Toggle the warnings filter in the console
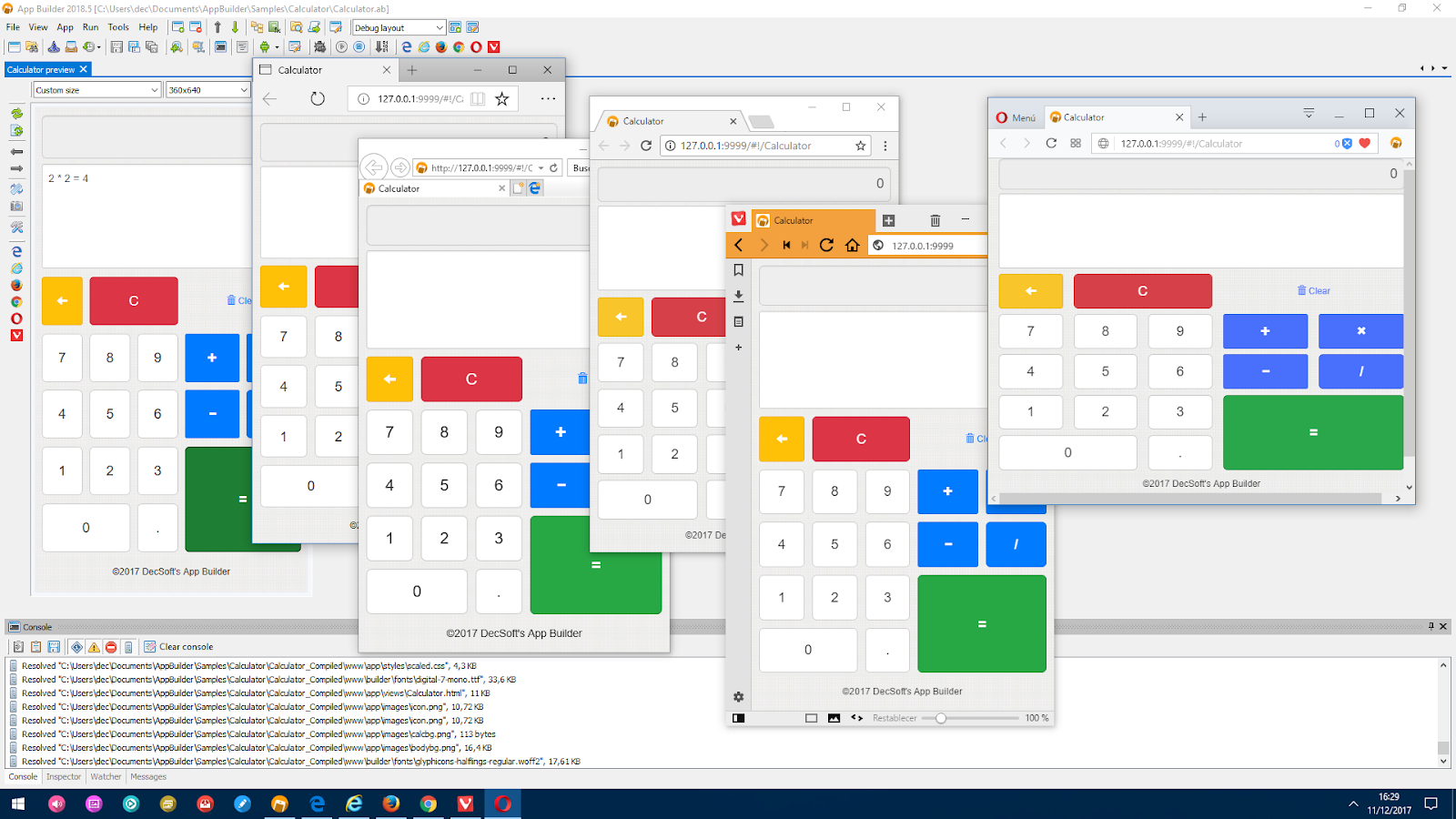 click(93, 647)
